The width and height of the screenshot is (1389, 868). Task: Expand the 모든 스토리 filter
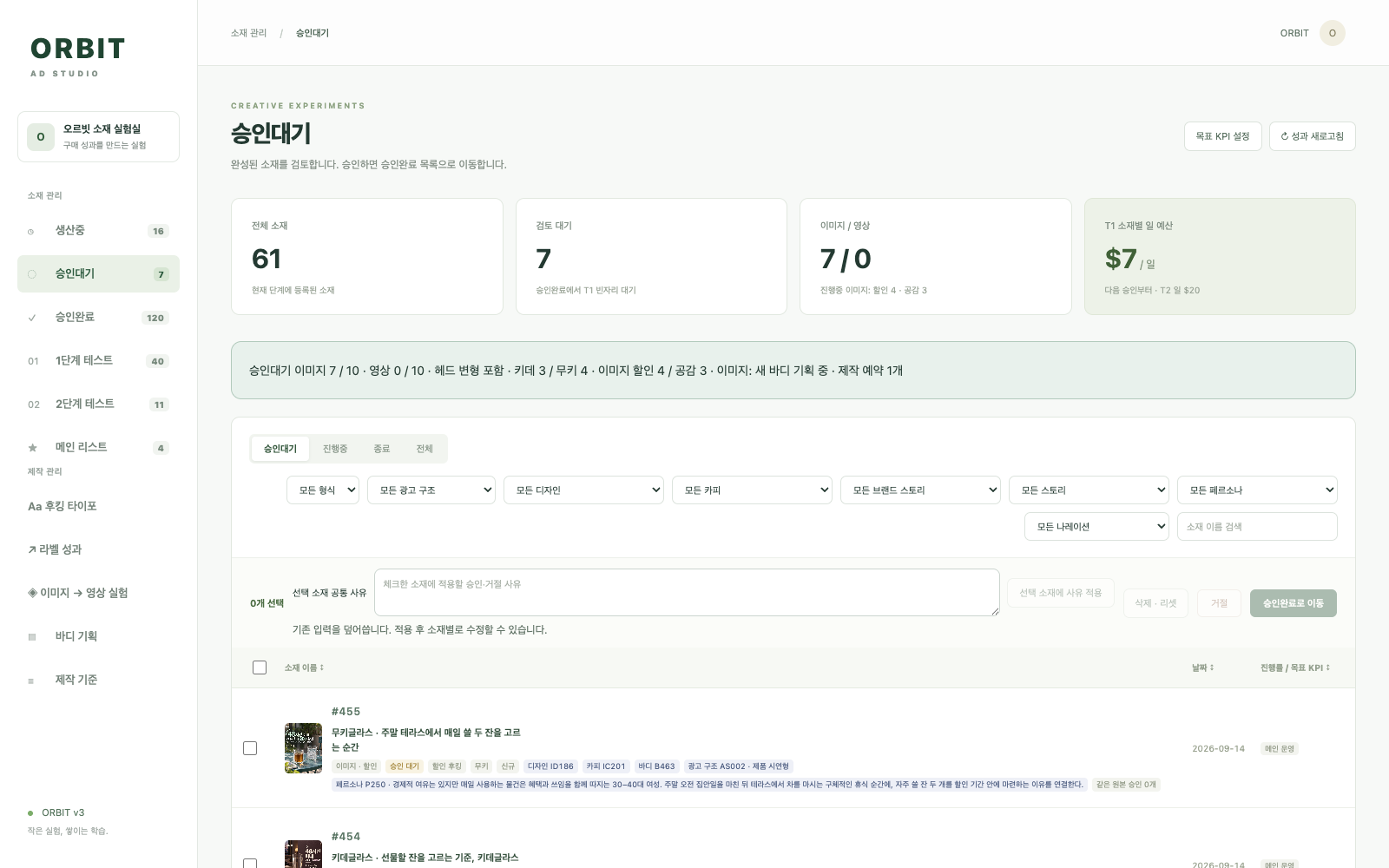pos(1089,490)
